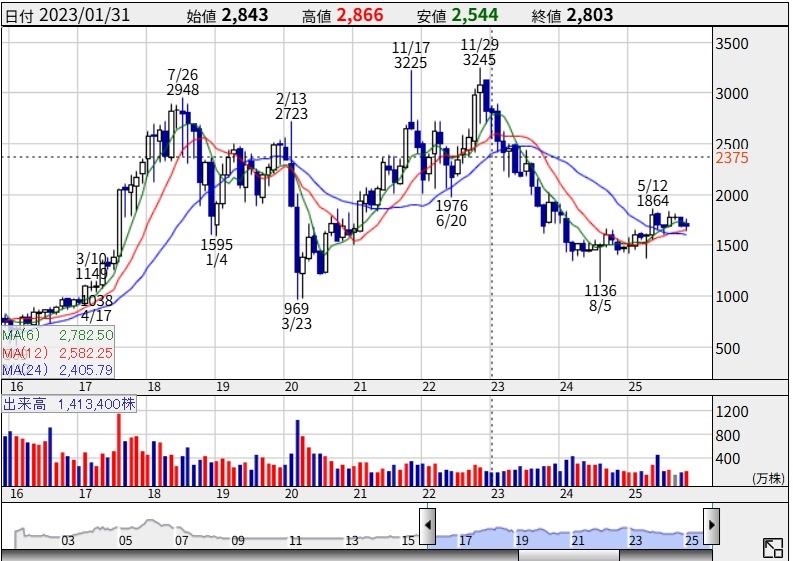
Task: Click the 出来高 volume label box
Action: pos(69,404)
